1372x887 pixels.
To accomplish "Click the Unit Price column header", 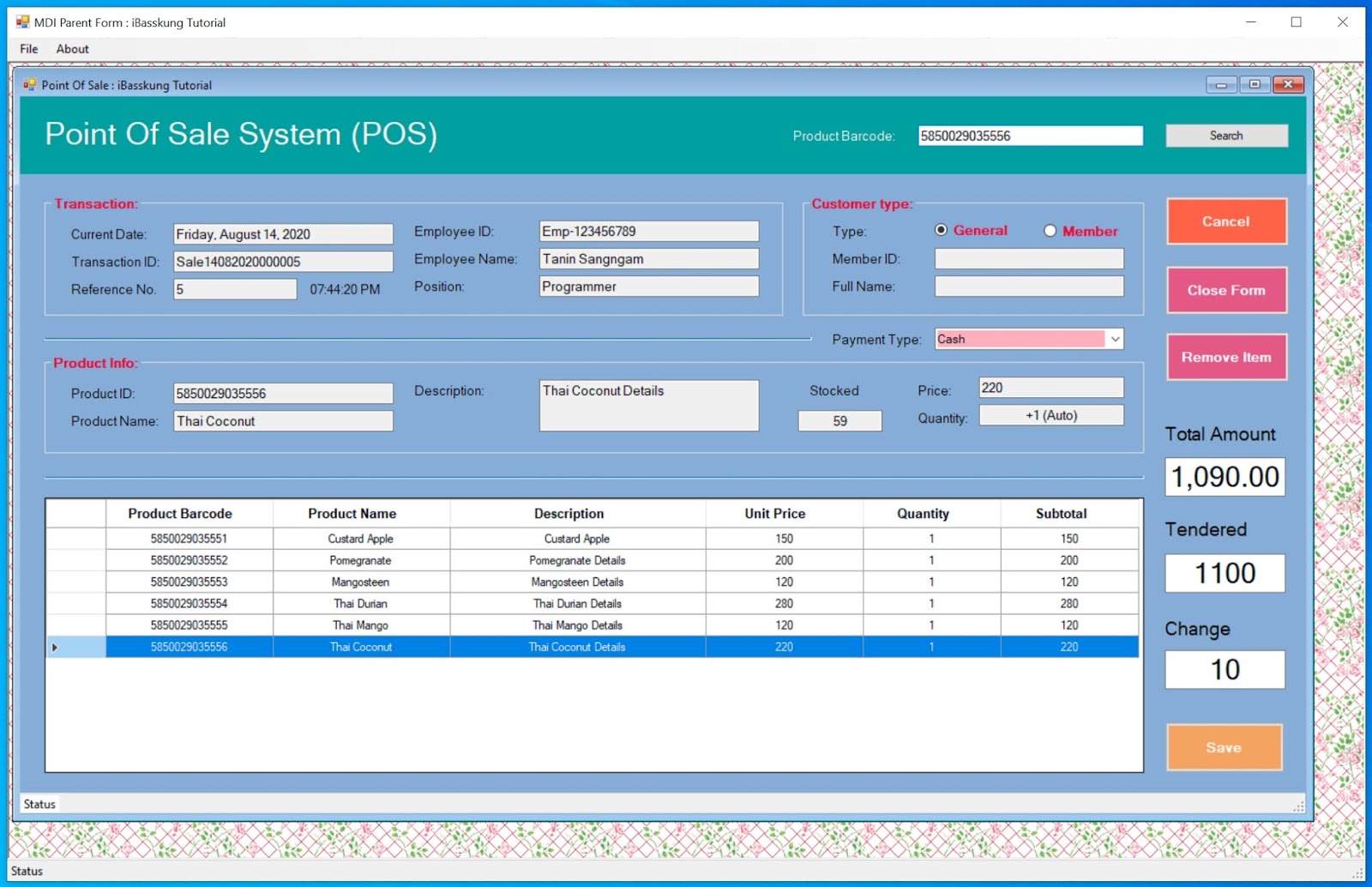I will click(x=773, y=513).
